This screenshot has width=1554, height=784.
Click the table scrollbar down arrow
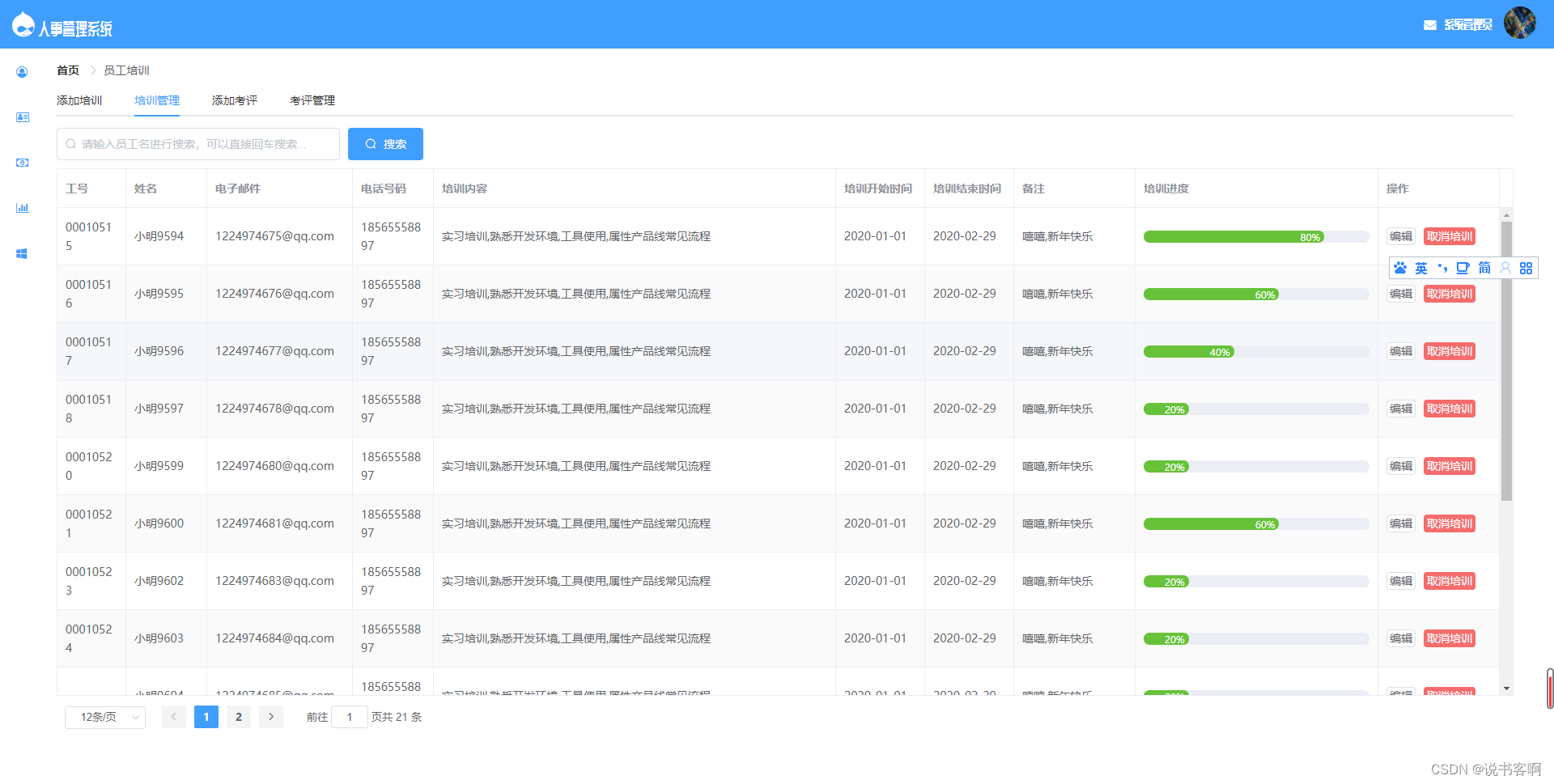coord(1506,689)
